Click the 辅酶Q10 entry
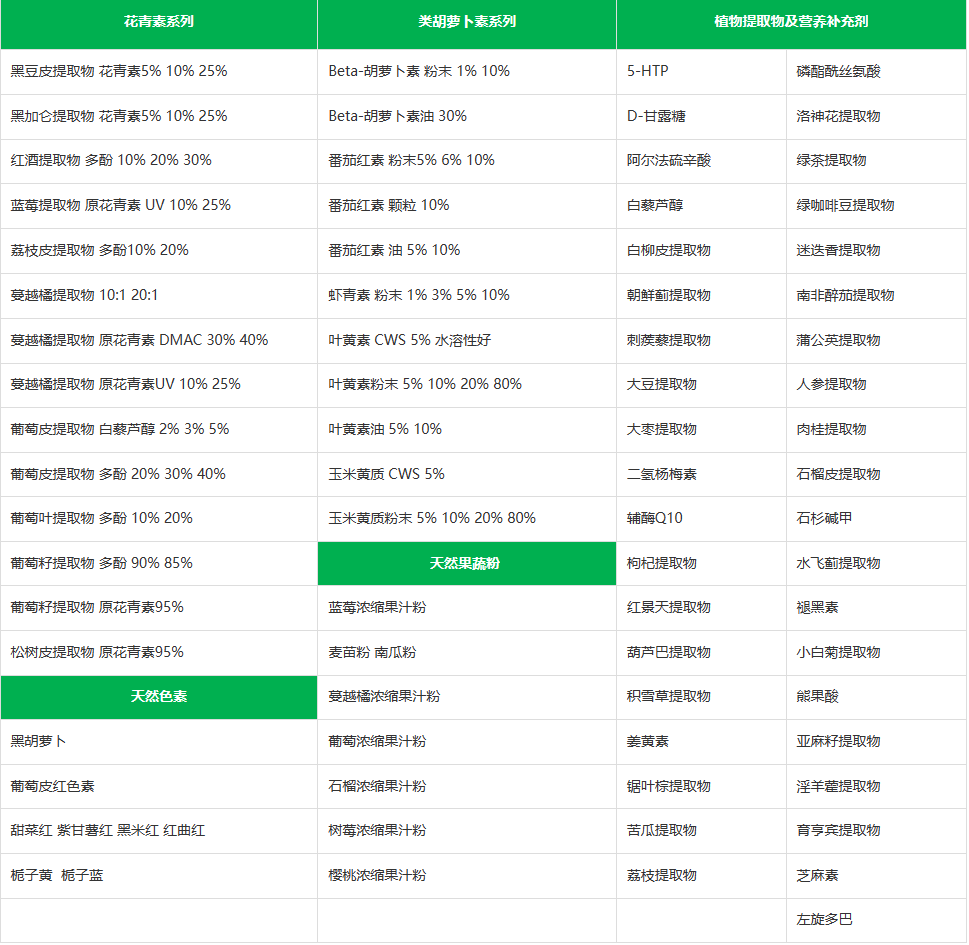This screenshot has height=945, width=969. (x=655, y=519)
